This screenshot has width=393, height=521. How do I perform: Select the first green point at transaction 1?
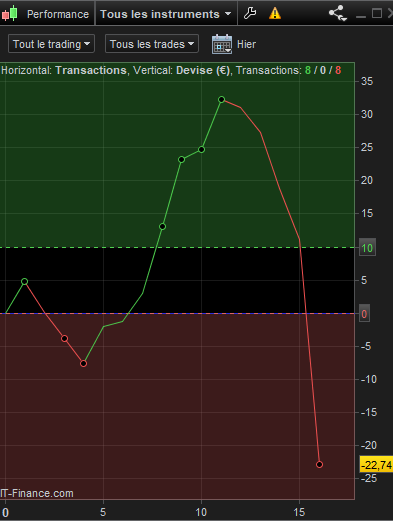[x=25, y=281]
